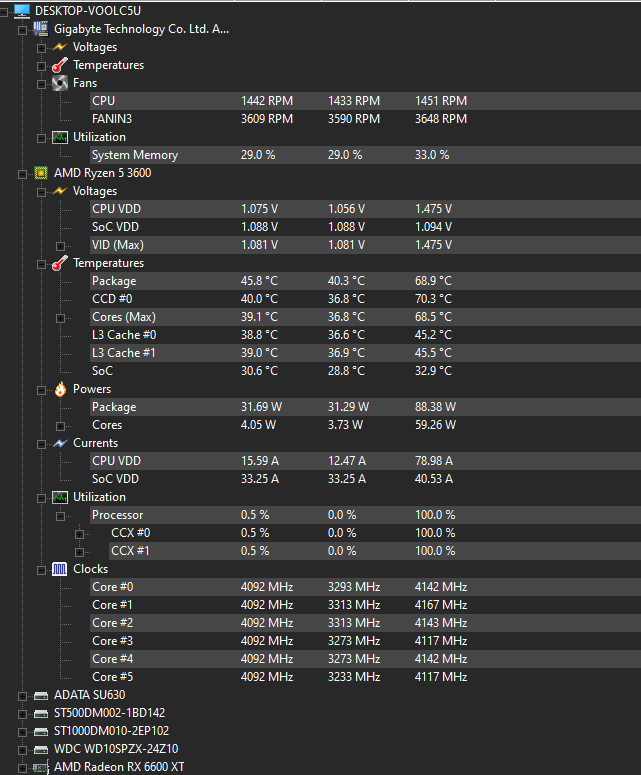Expand the CCX #0 utilization node
The height and width of the screenshot is (775, 641).
(x=79, y=534)
